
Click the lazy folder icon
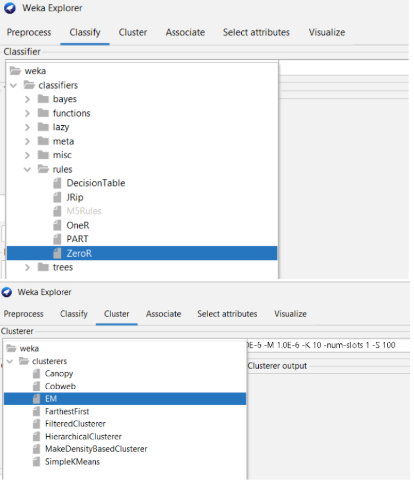pyautogui.click(x=43, y=127)
